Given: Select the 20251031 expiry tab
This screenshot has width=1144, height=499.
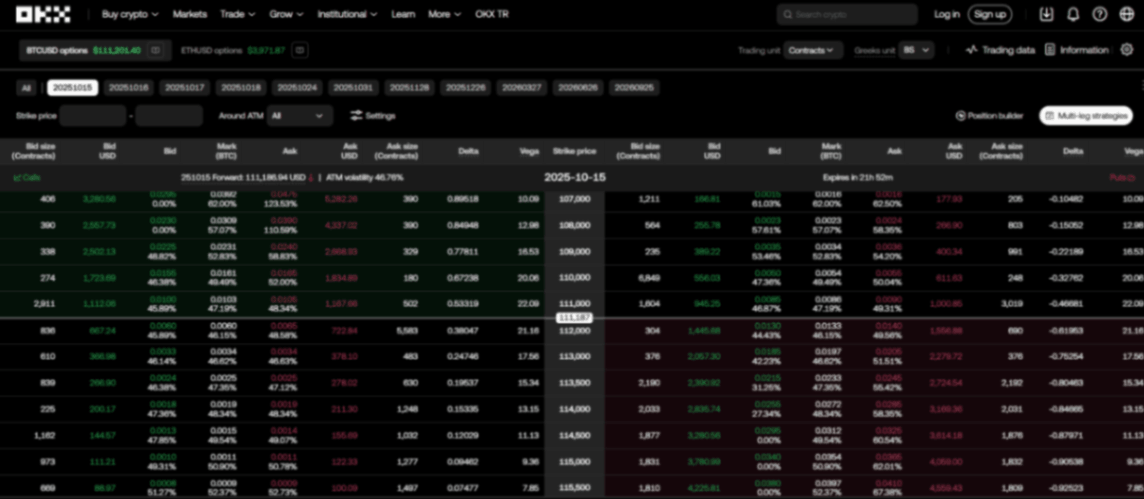Looking at the screenshot, I should coord(353,88).
